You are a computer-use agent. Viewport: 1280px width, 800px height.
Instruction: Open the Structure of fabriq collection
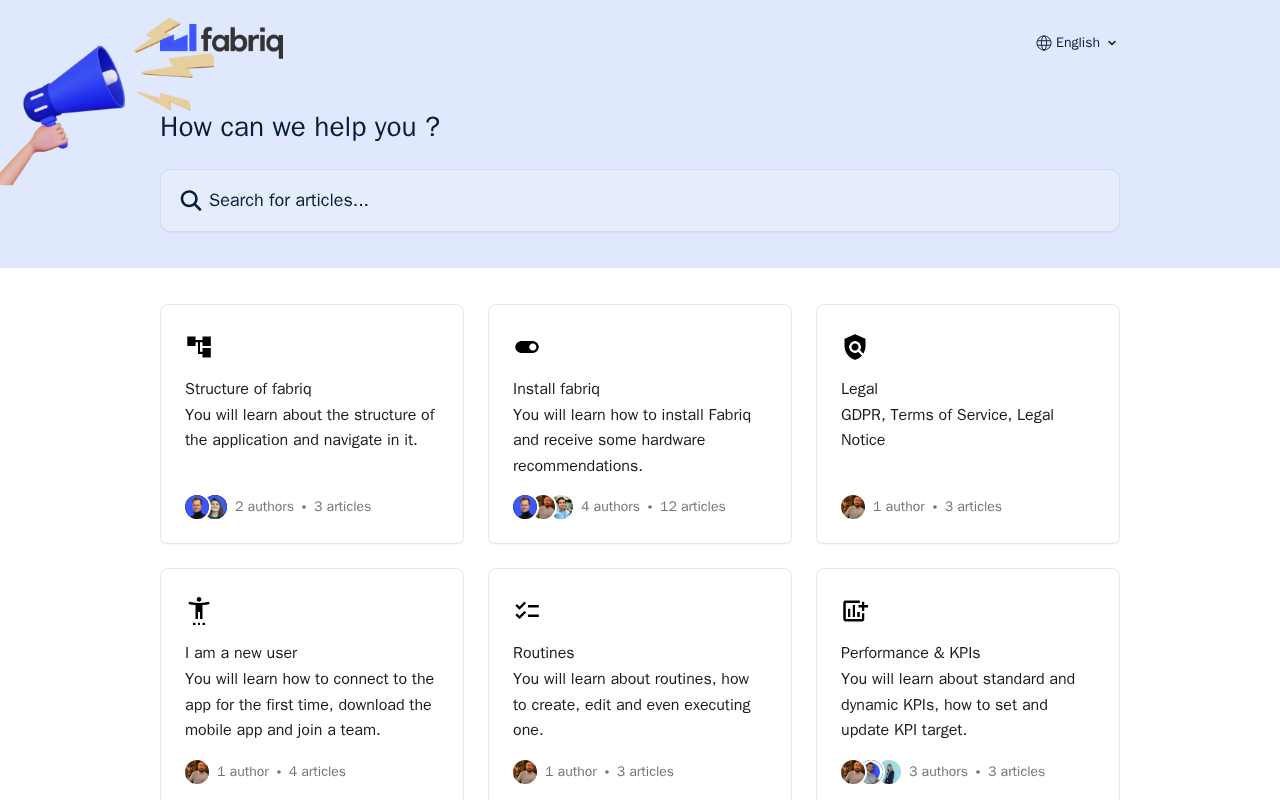point(248,389)
